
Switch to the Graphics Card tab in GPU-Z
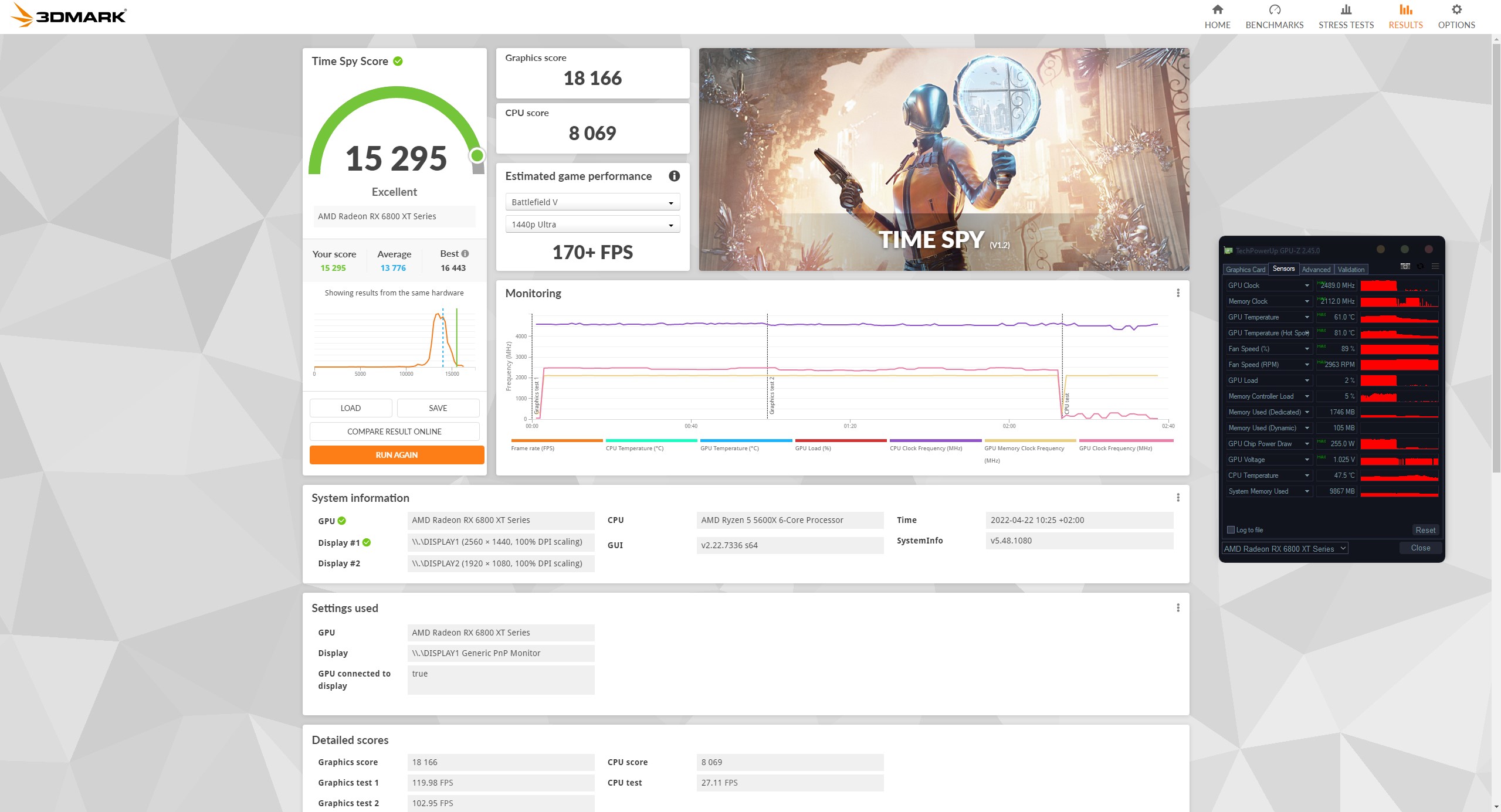coord(1245,269)
